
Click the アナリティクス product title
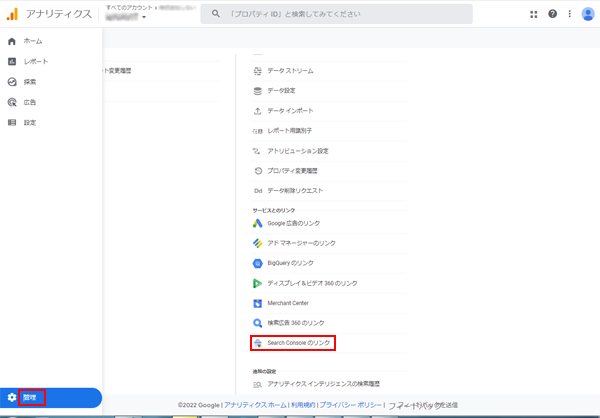click(59, 14)
